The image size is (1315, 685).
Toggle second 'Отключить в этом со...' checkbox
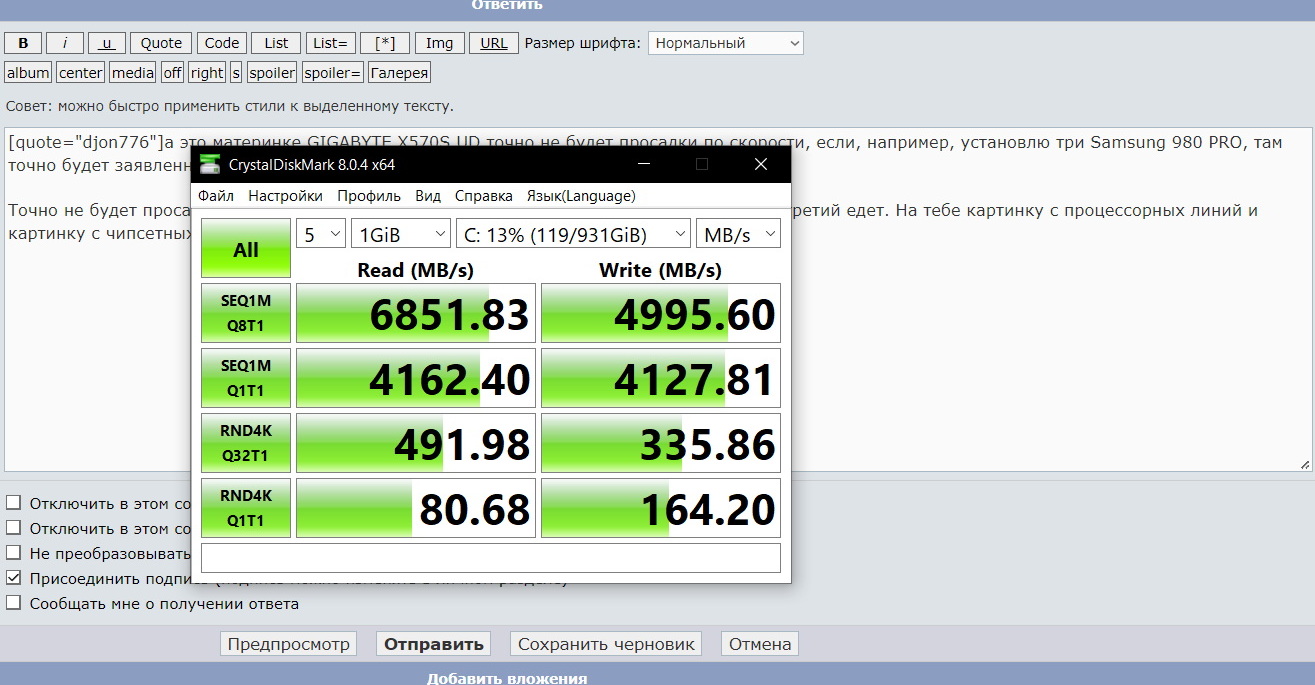pos(14,528)
